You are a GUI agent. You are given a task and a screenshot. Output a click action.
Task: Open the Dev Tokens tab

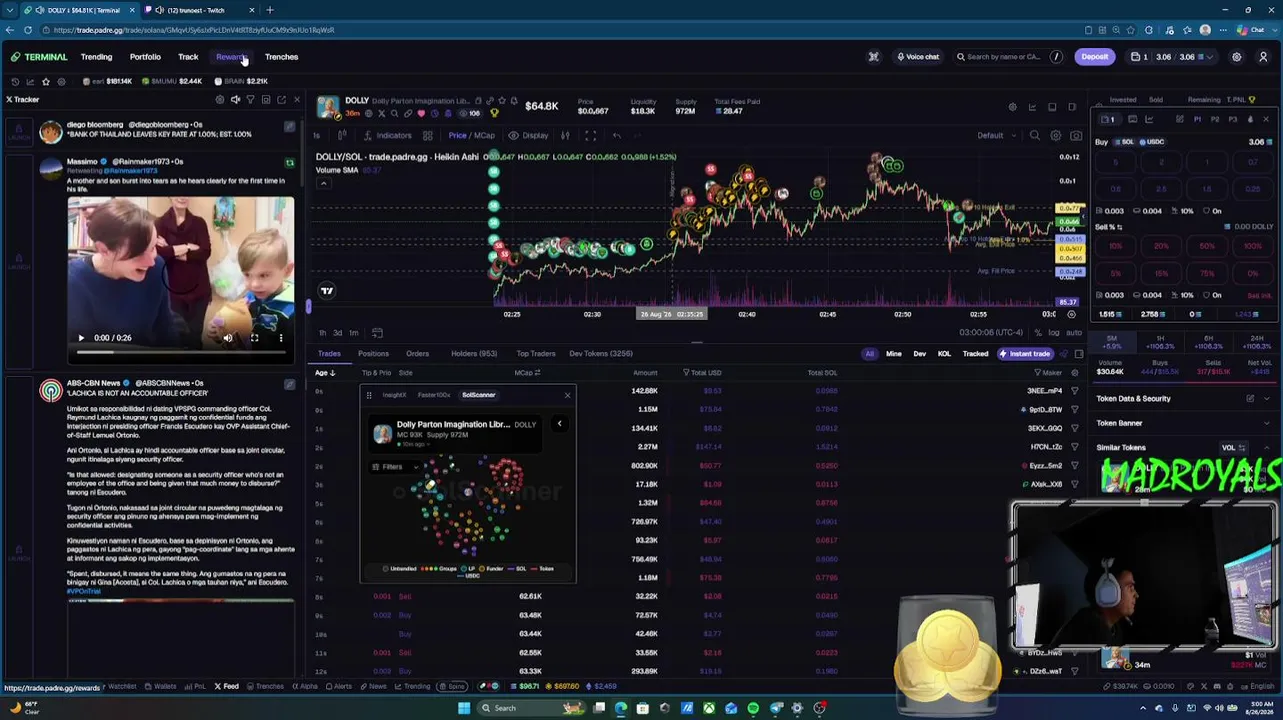pyautogui.click(x=601, y=354)
